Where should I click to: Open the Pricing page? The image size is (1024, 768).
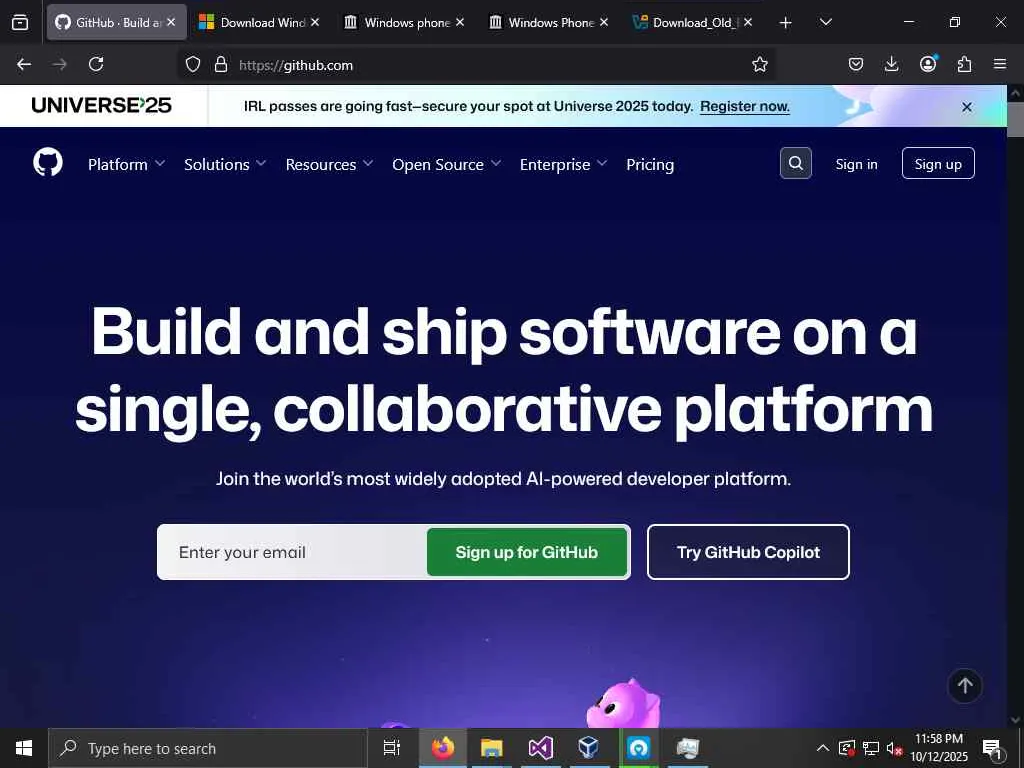click(650, 165)
